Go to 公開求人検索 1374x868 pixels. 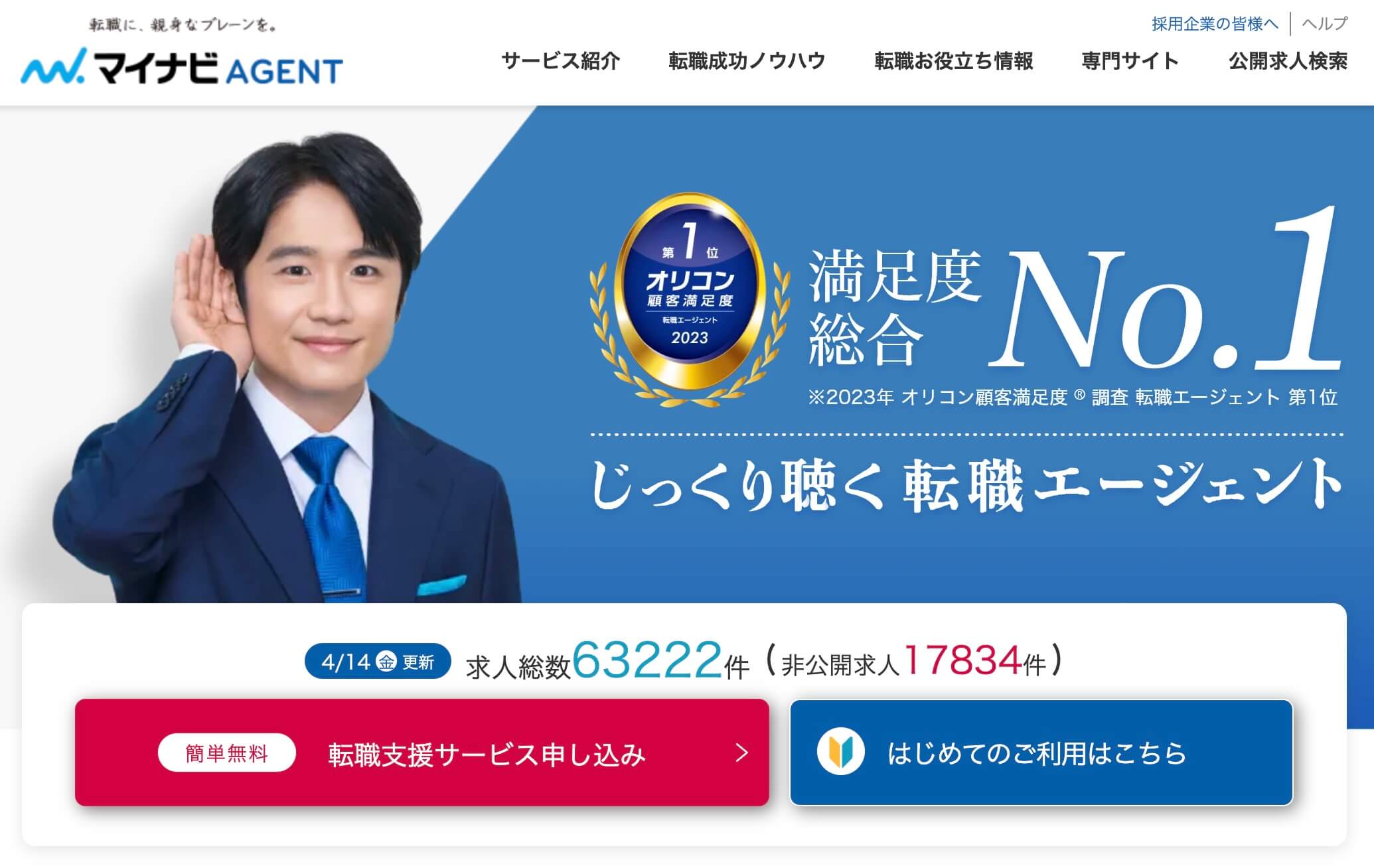click(1288, 61)
